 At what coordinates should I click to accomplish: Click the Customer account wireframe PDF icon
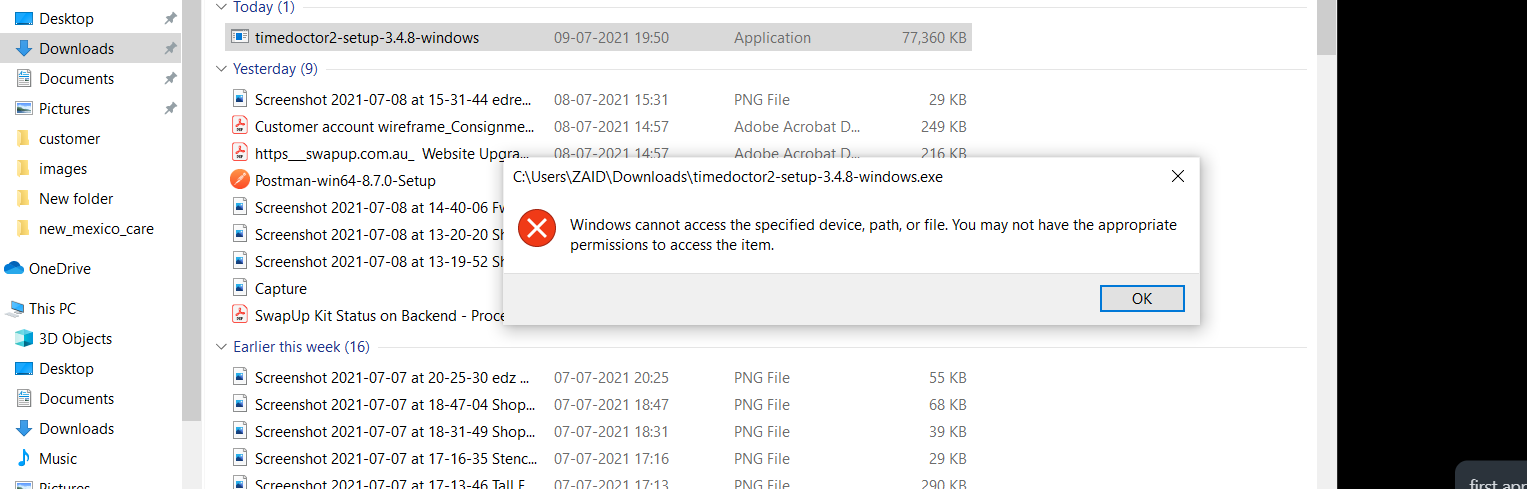click(240, 126)
